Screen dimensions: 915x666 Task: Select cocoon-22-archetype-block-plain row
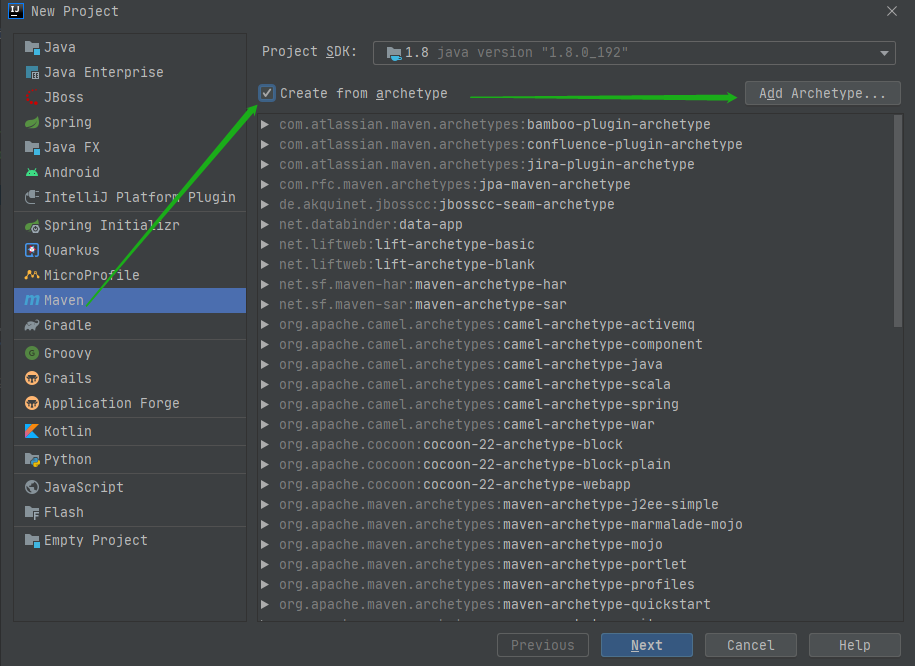(575, 464)
